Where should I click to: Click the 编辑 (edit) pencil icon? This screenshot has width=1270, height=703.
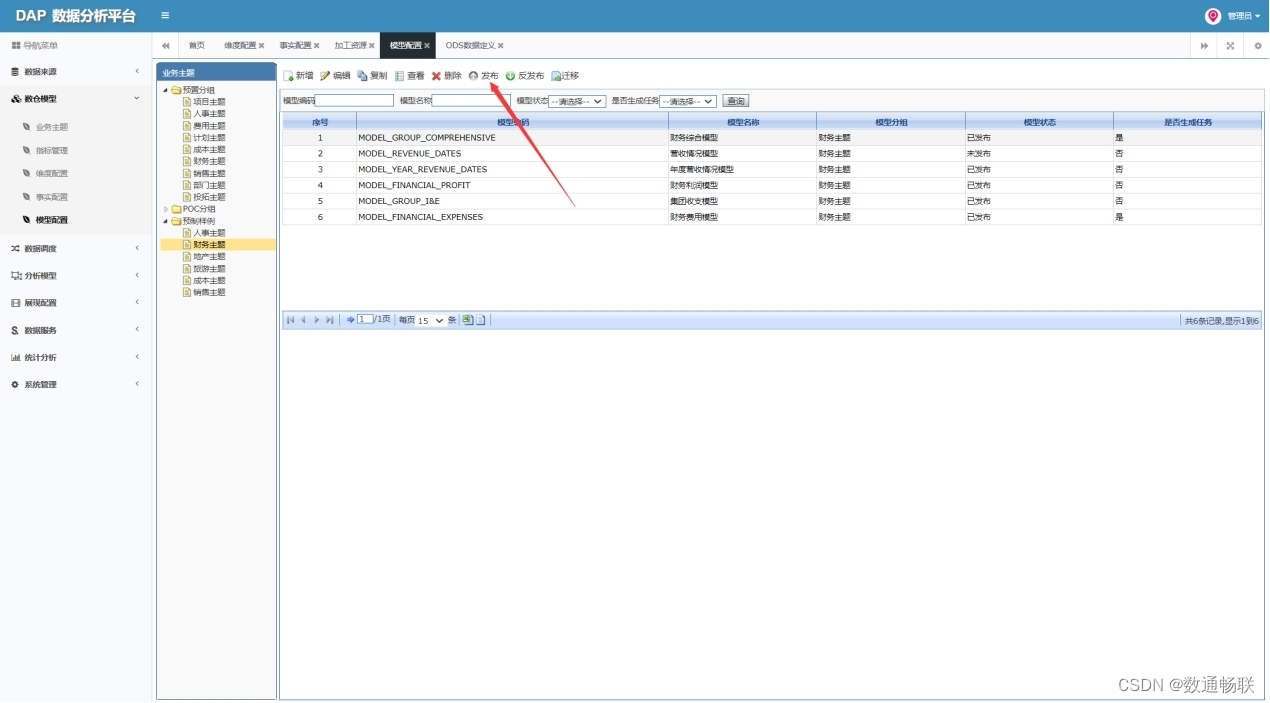[x=325, y=76]
